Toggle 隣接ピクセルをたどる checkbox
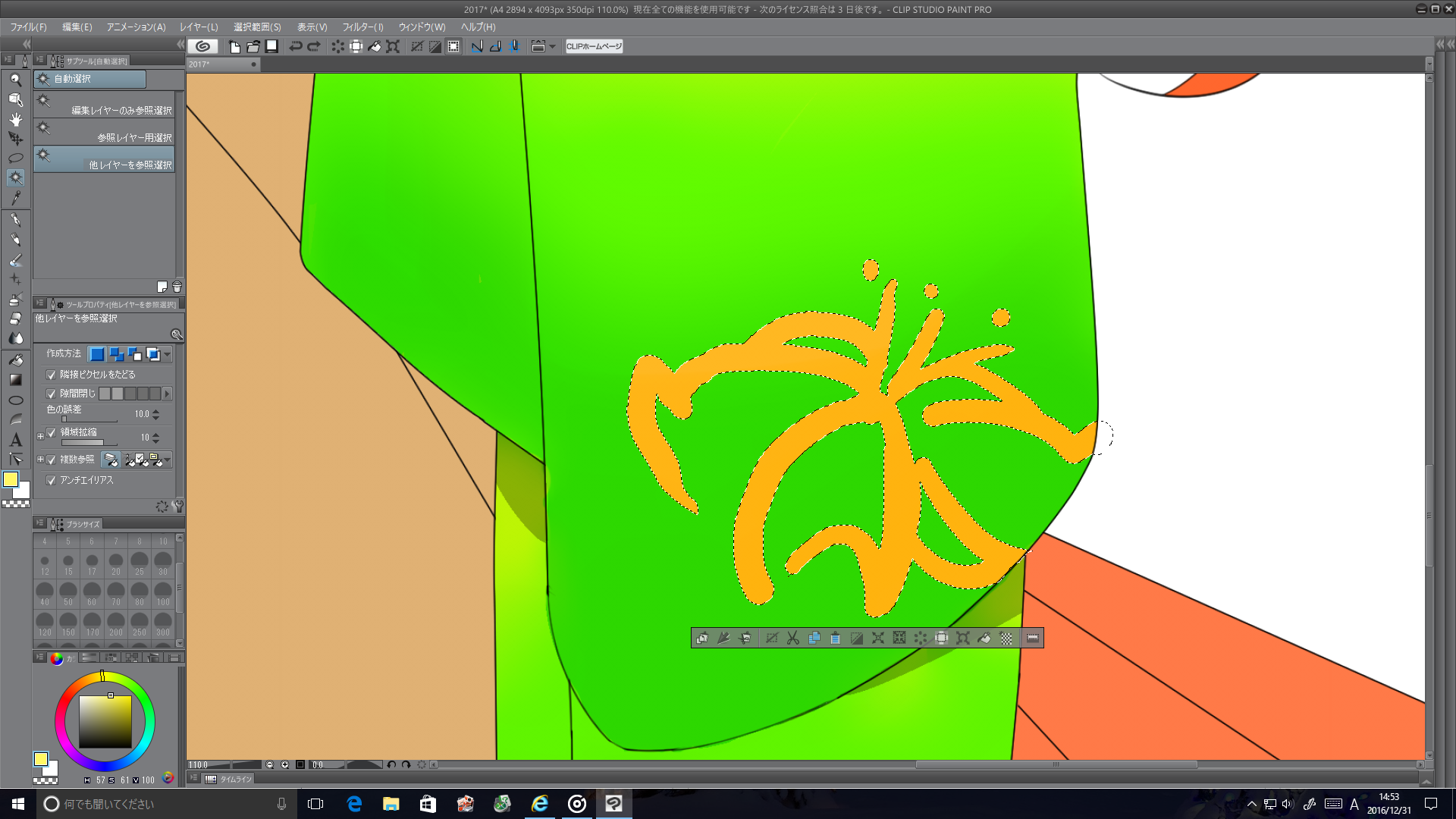 click(x=51, y=375)
